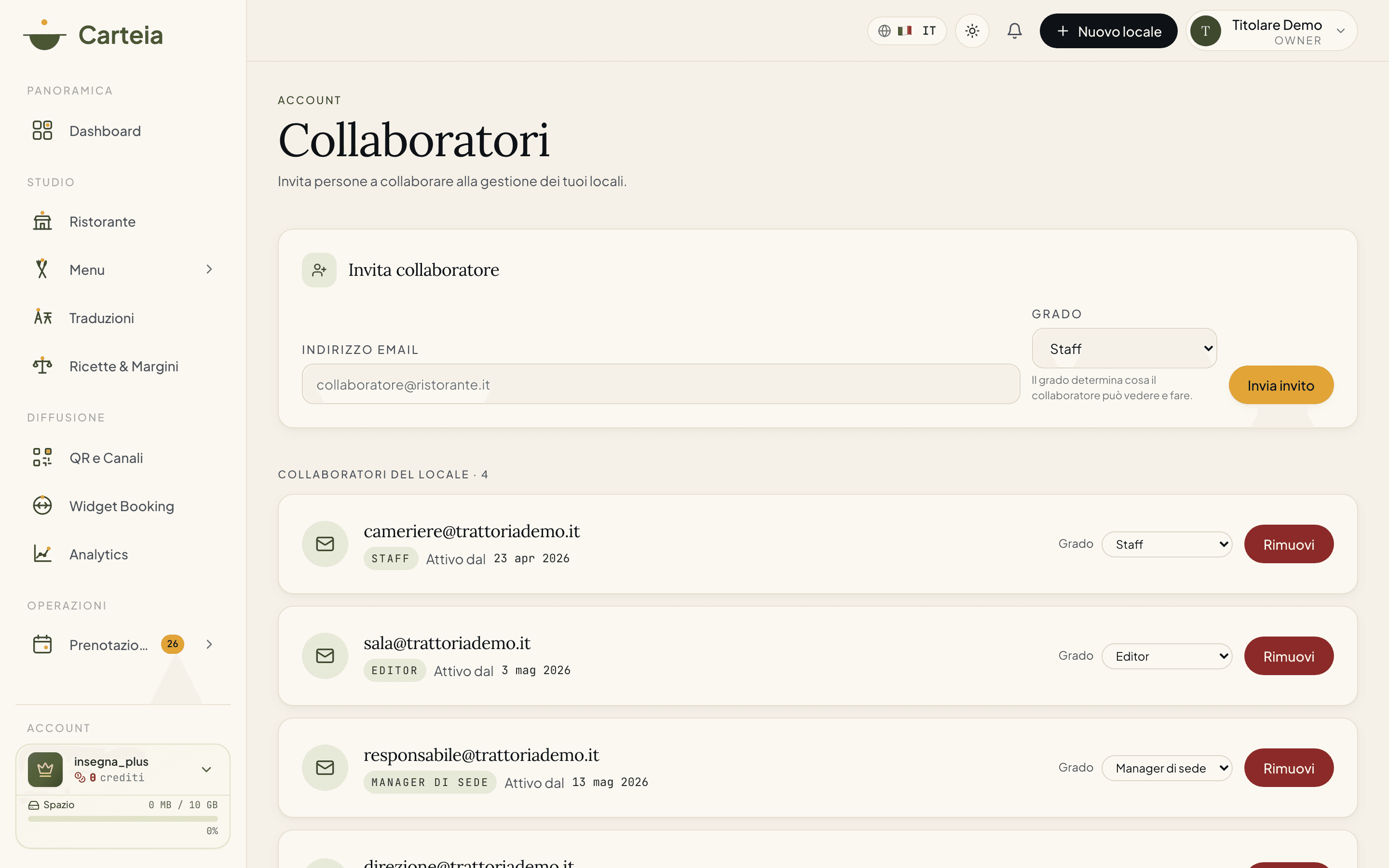Expand the Menu submenu chevron

(209, 269)
